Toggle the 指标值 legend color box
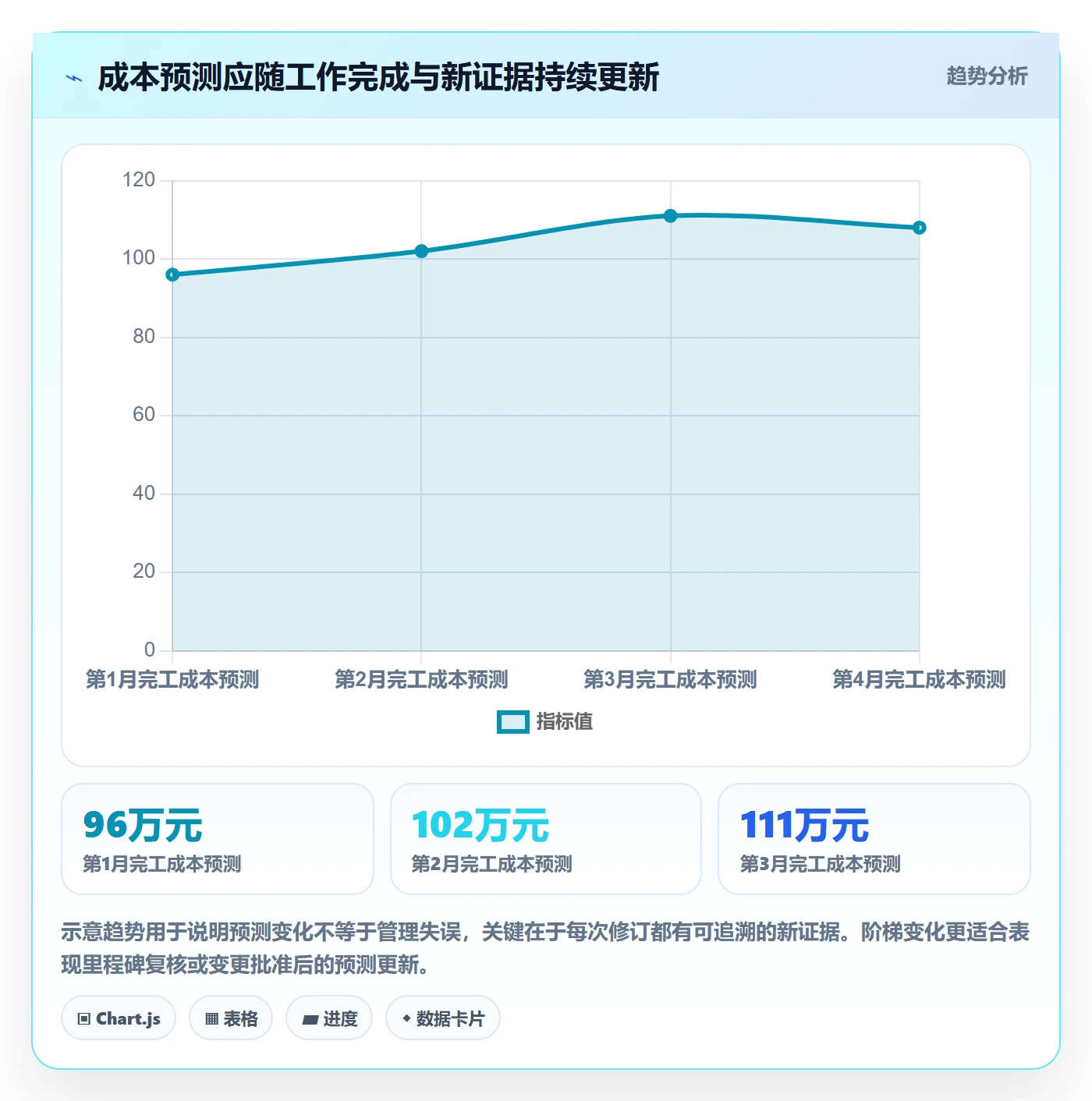 click(x=512, y=722)
